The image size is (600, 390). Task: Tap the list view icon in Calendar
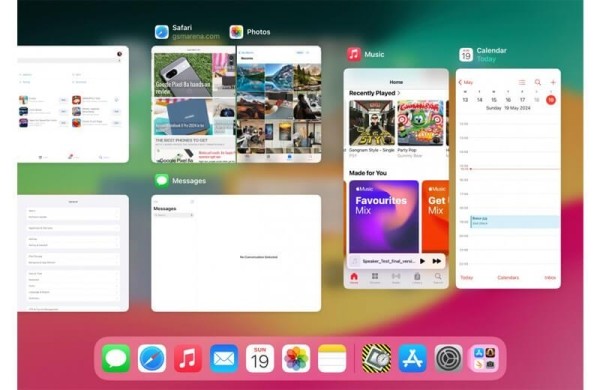coord(522,82)
